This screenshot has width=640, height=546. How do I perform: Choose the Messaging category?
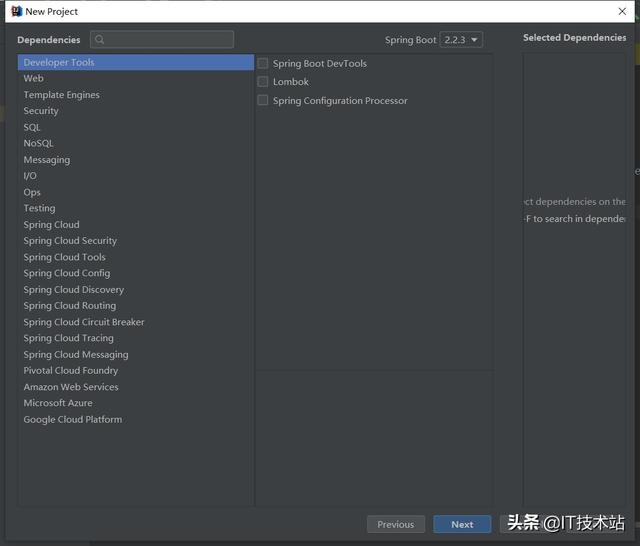click(136, 160)
